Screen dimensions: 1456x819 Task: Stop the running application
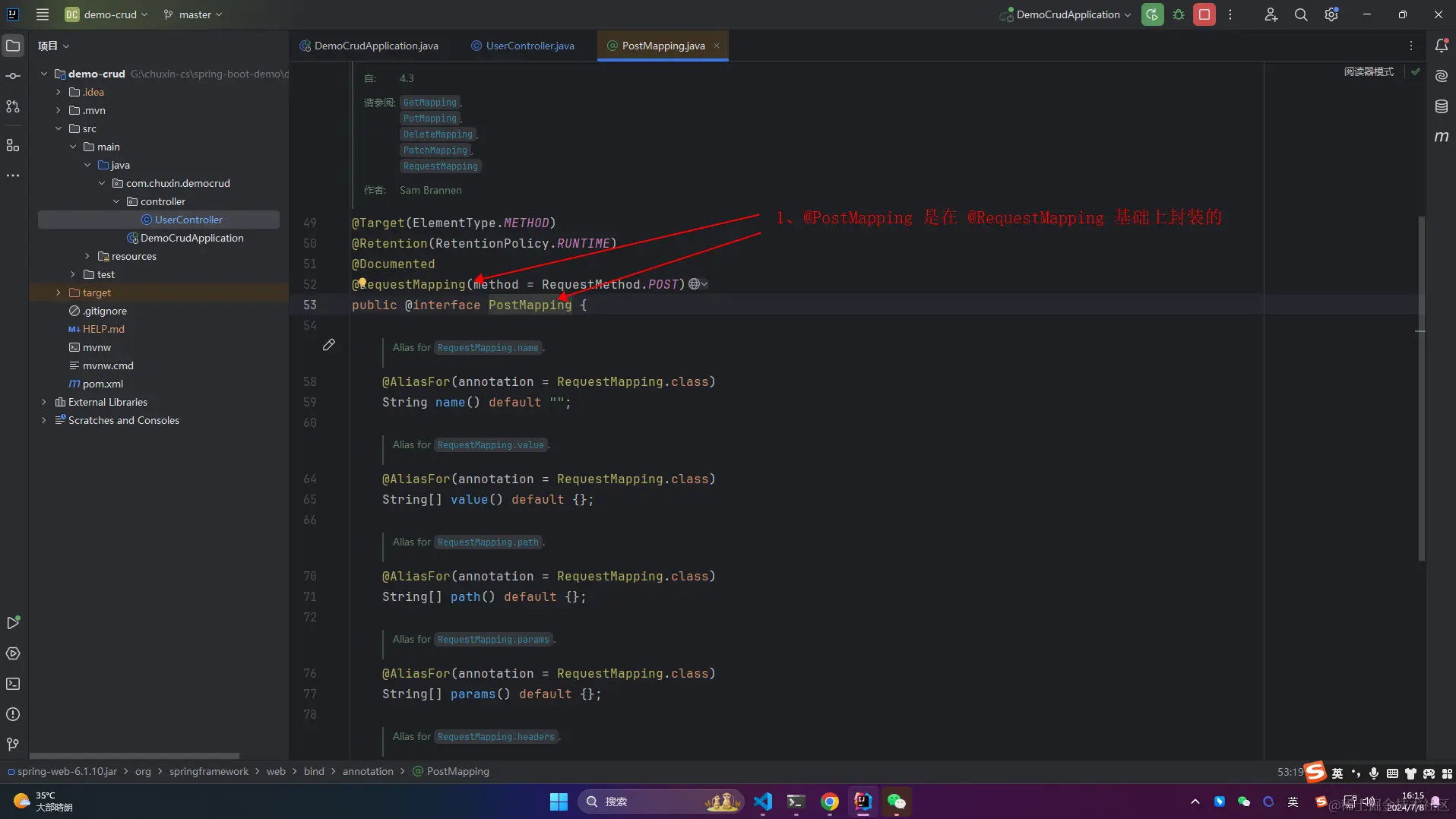1204,14
